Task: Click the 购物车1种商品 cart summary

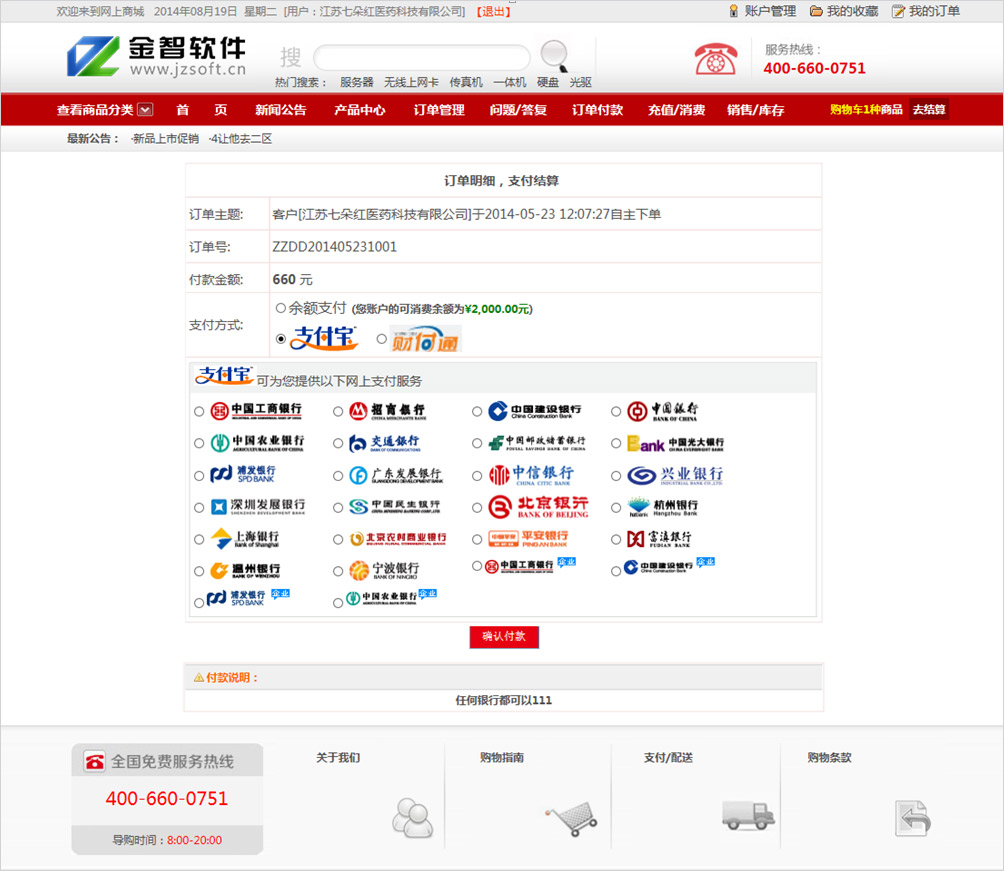Action: pyautogui.click(x=866, y=110)
